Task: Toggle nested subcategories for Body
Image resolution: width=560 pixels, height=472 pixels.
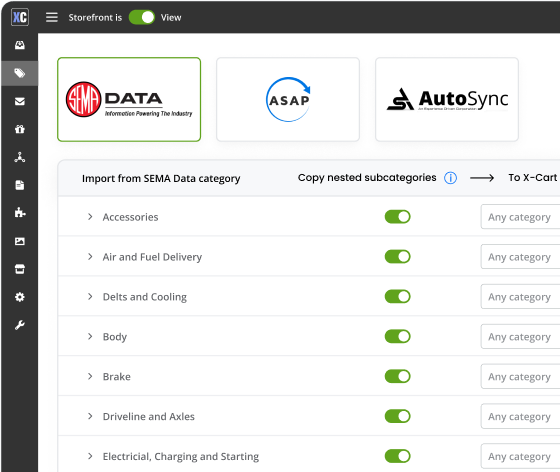Action: point(398,336)
